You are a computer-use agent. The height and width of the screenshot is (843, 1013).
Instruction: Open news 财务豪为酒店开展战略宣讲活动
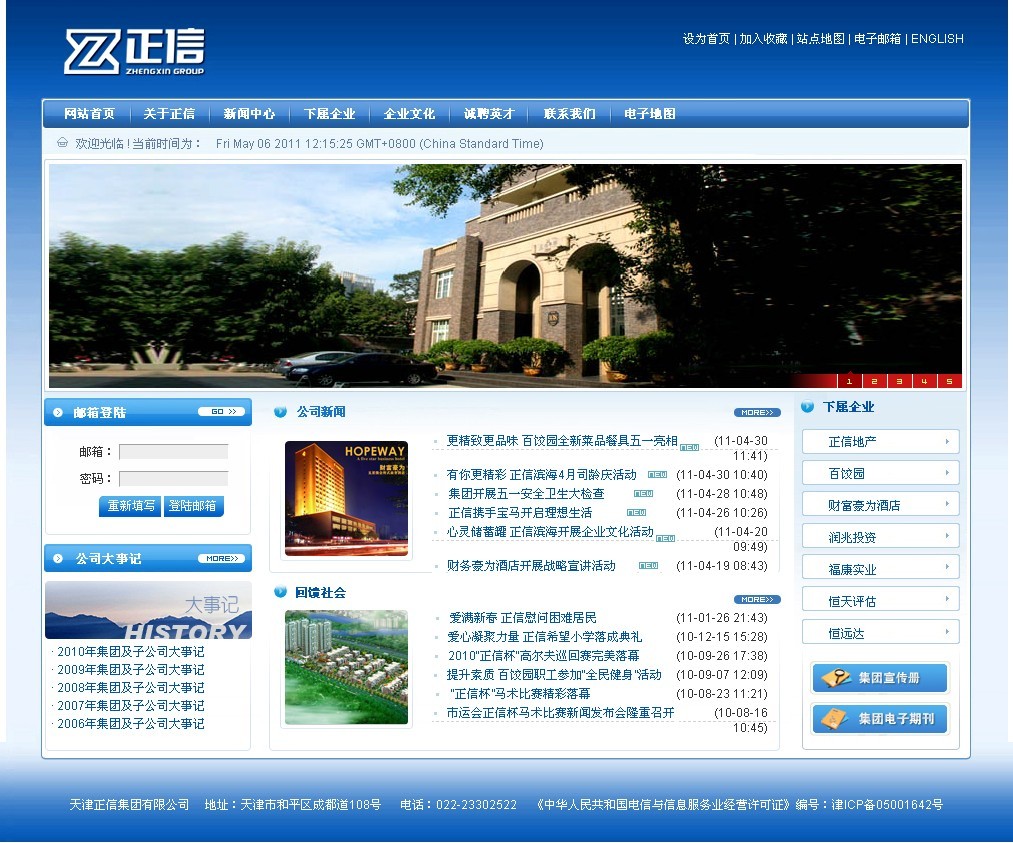531,566
